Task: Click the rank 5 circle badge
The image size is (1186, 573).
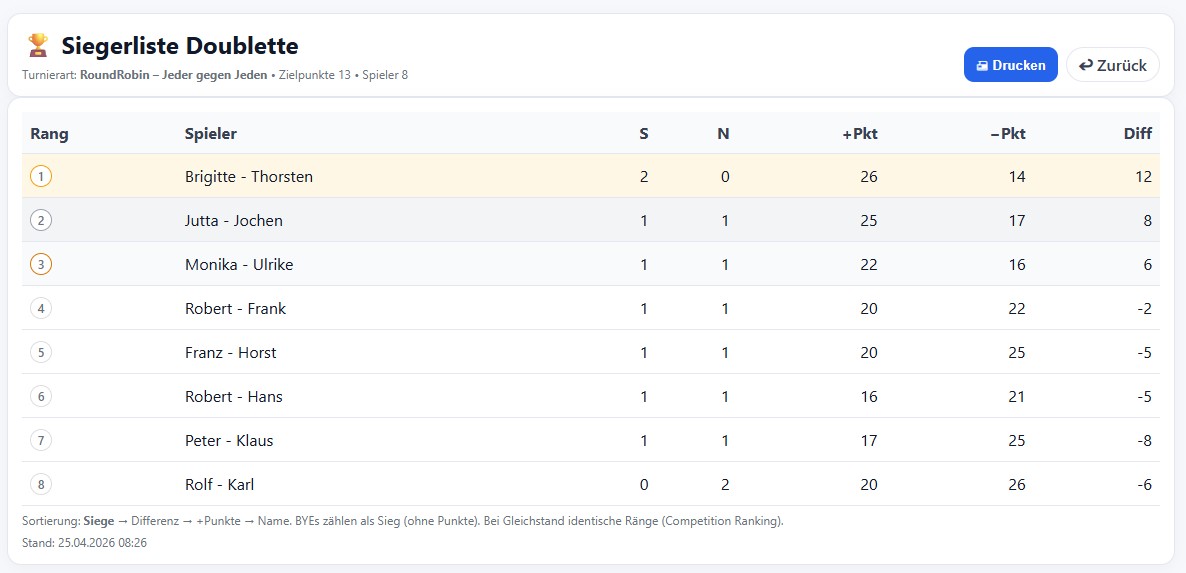Action: [41, 353]
